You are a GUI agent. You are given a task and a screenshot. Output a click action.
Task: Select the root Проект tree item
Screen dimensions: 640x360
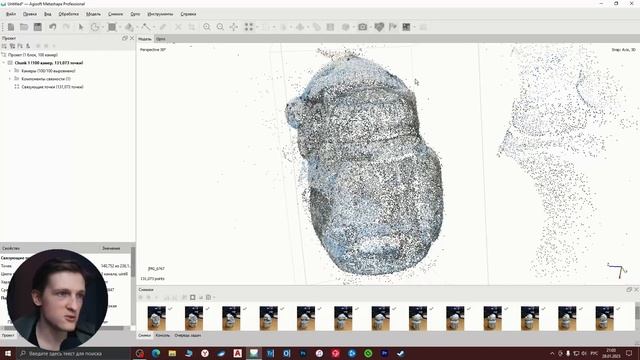point(33,55)
